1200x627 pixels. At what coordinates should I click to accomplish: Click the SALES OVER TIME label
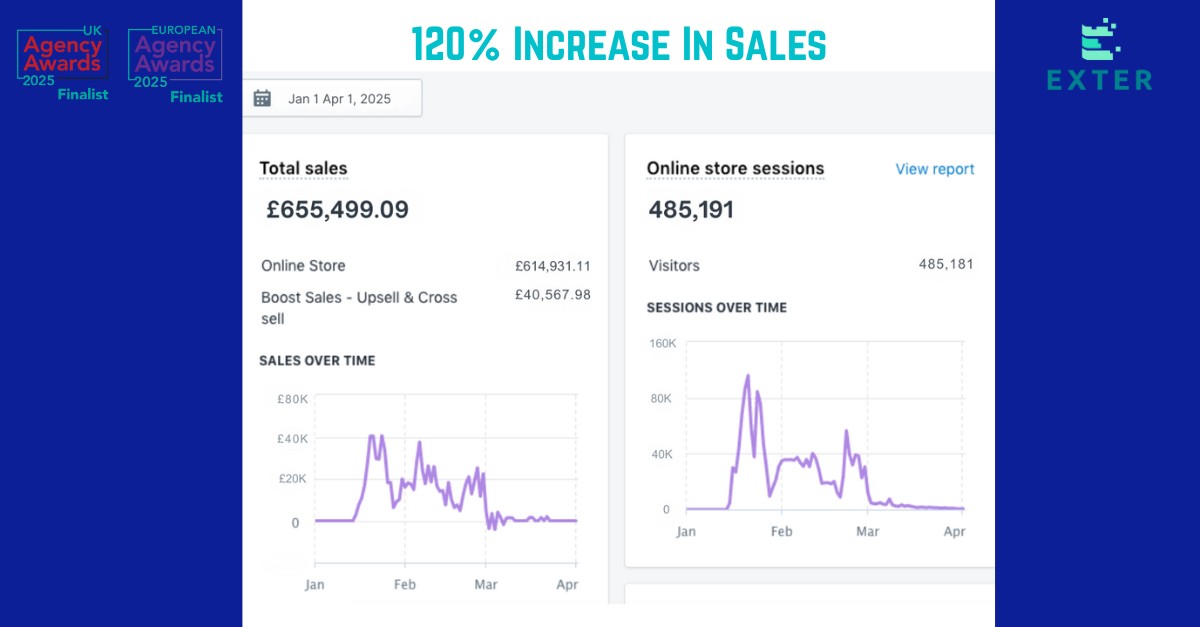(x=317, y=360)
